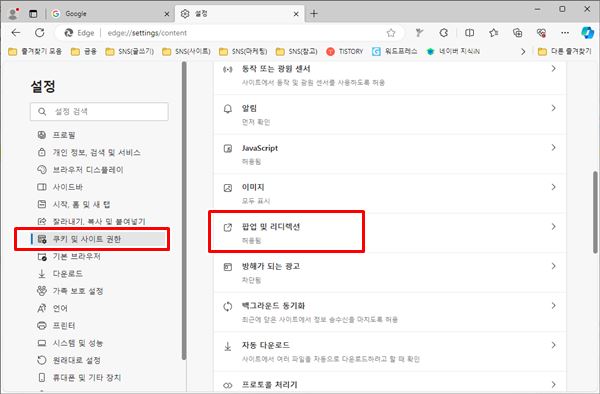The height and width of the screenshot is (394, 600).
Task: Open 다른 즐겨찾기 folder
Action: 565,52
